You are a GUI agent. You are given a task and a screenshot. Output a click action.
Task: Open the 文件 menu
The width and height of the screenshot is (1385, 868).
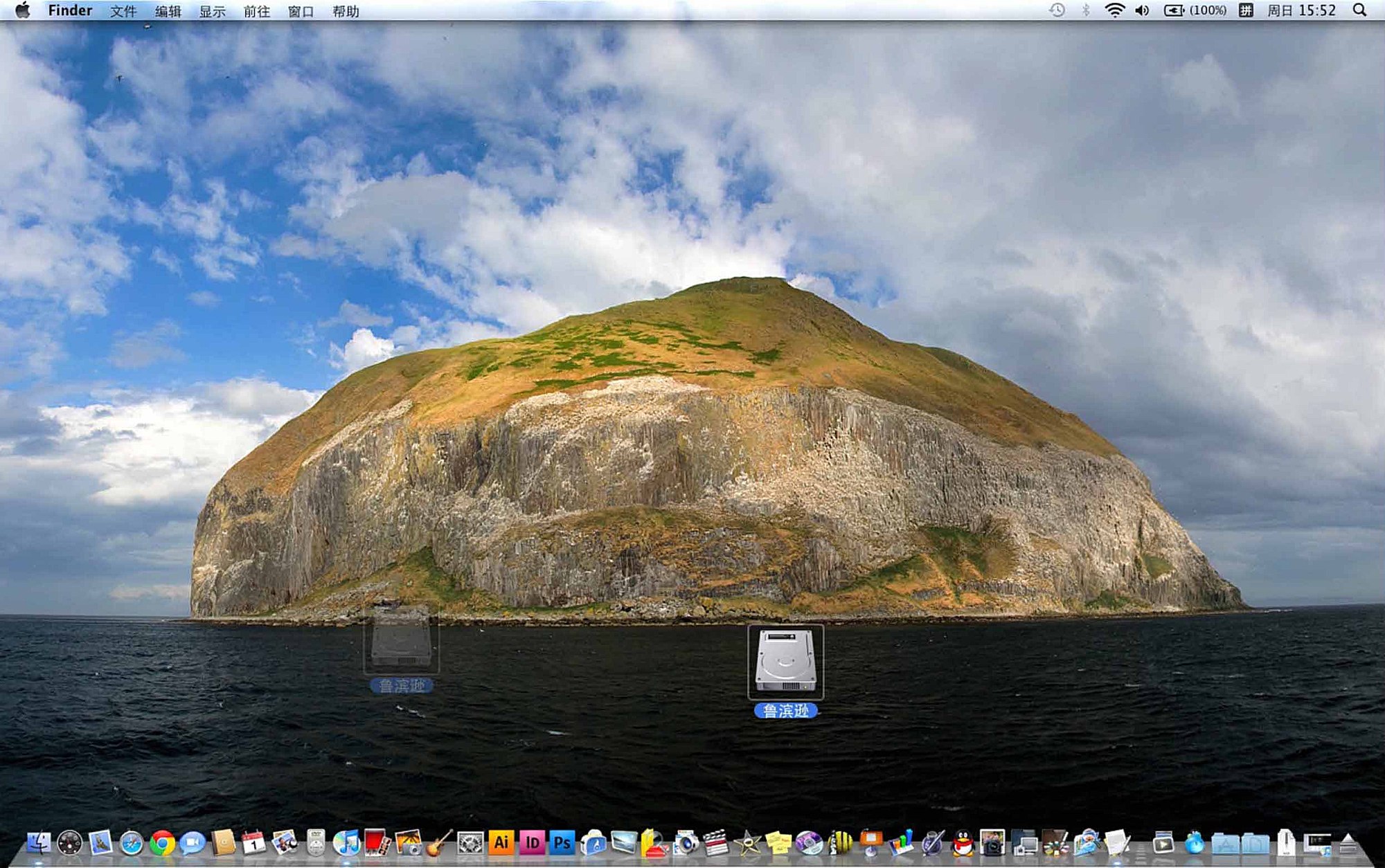123,11
